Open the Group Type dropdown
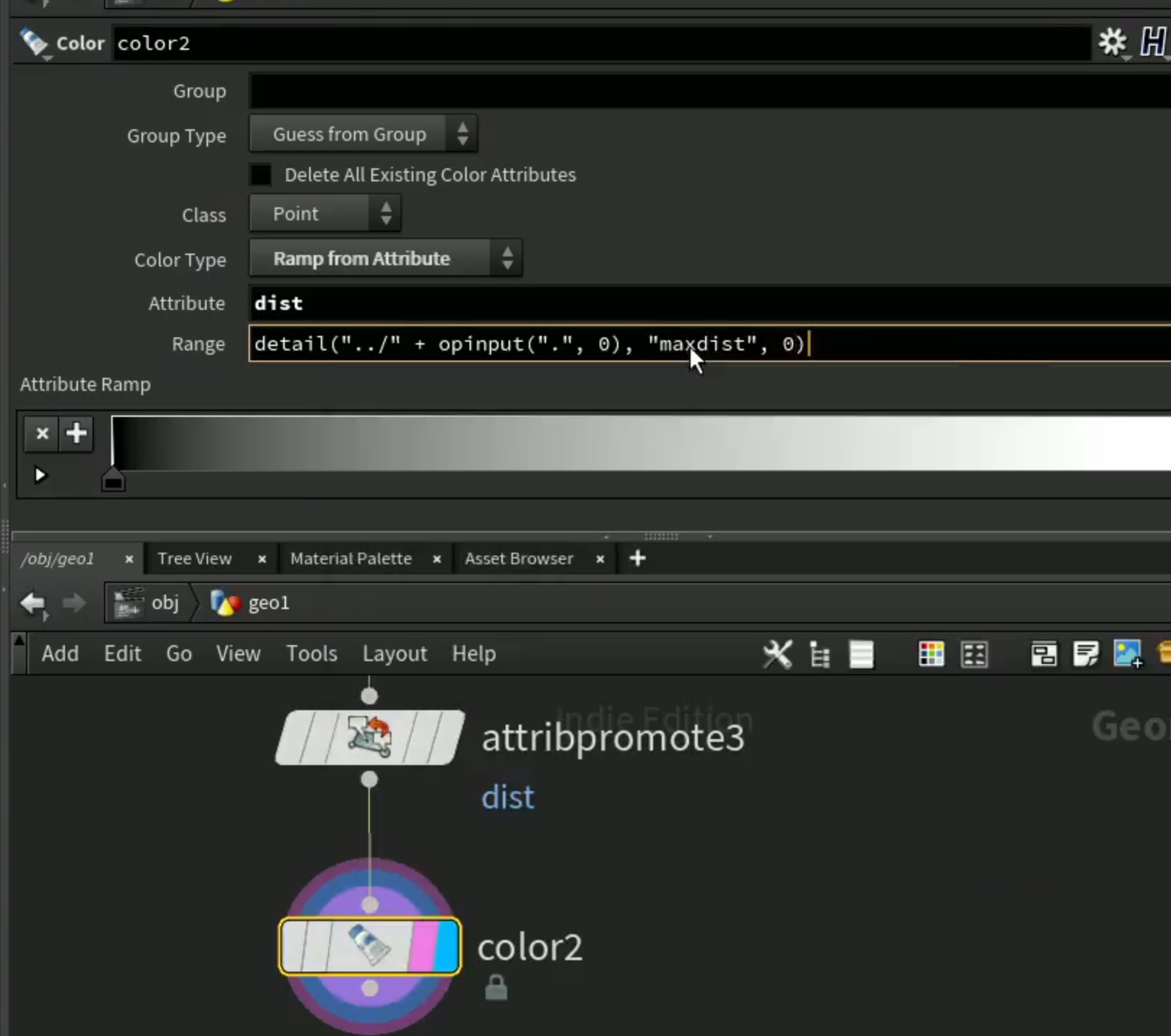The width and height of the screenshot is (1171, 1036). [363, 134]
